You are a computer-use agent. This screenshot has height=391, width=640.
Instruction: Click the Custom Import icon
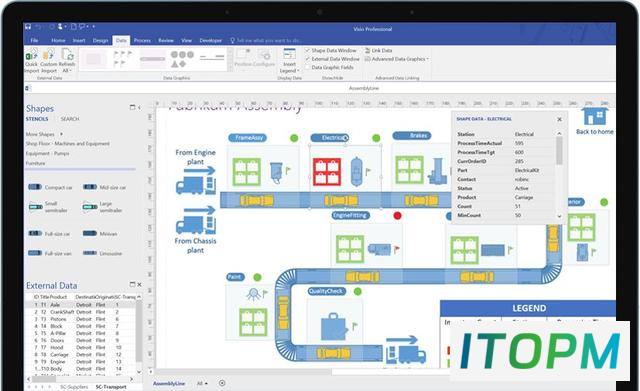[49, 54]
